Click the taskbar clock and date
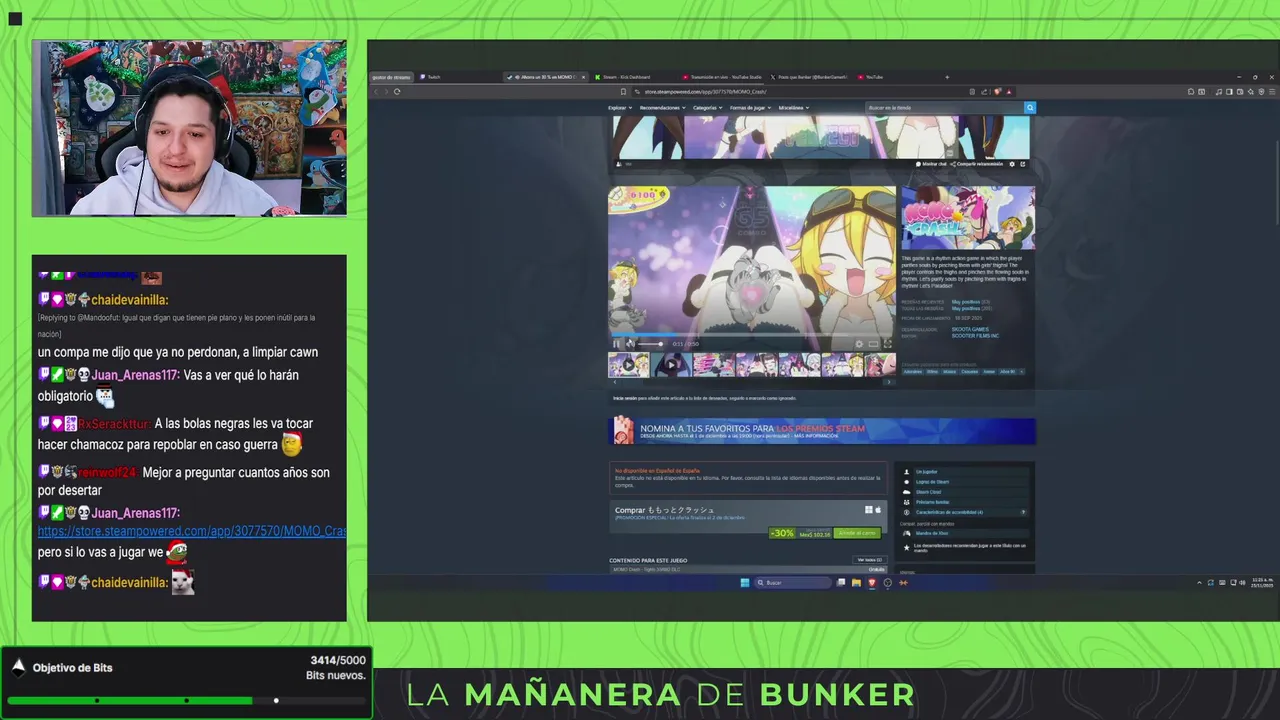 point(1261,583)
